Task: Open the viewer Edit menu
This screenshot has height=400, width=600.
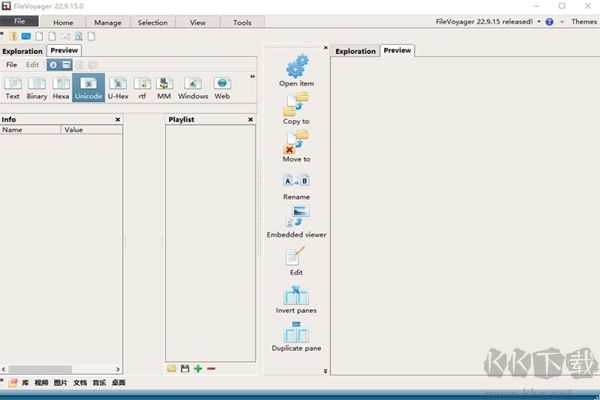Action: [32, 65]
